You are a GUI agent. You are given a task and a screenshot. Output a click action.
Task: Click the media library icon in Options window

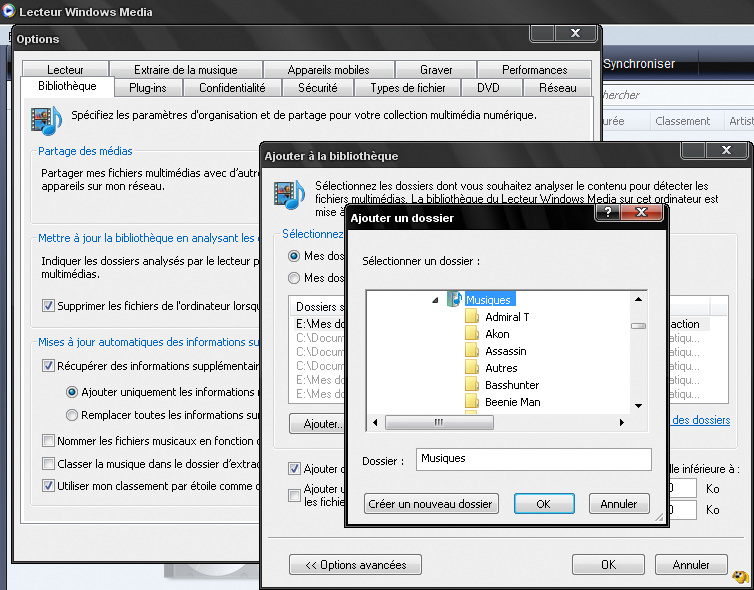[46, 120]
